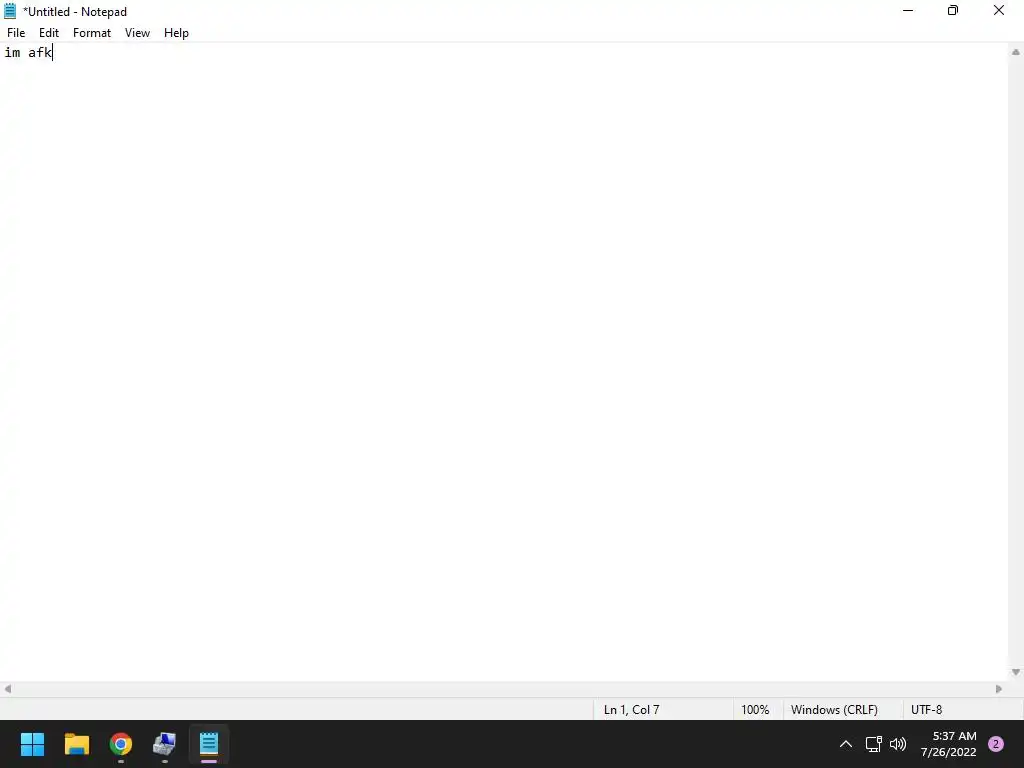Click the vertical scrollbar up arrow

(1016, 52)
